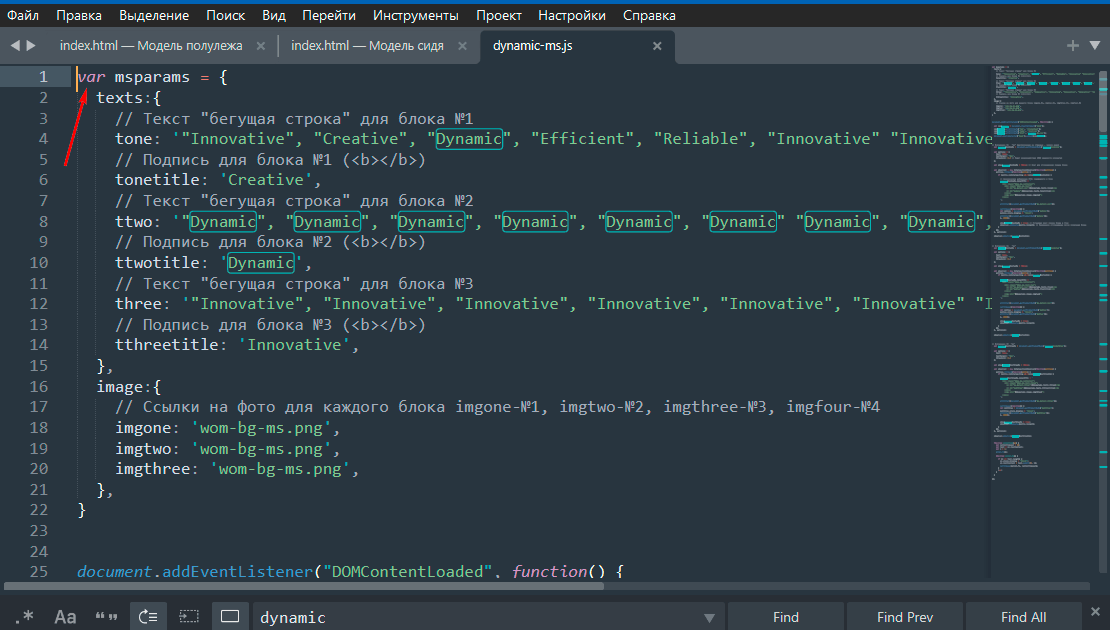Close the dynamic-ms.js tab
The width and height of the screenshot is (1110, 630).
(x=657, y=45)
